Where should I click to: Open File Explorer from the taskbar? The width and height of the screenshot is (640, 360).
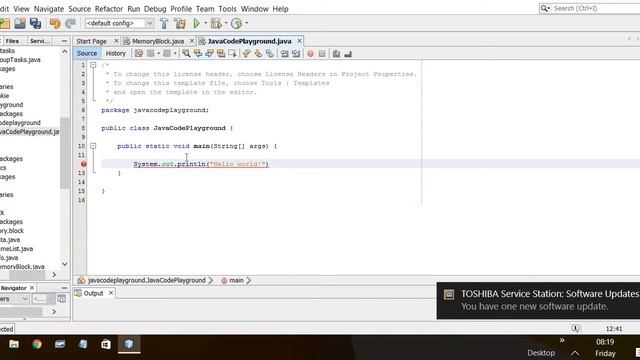click(x=13, y=344)
